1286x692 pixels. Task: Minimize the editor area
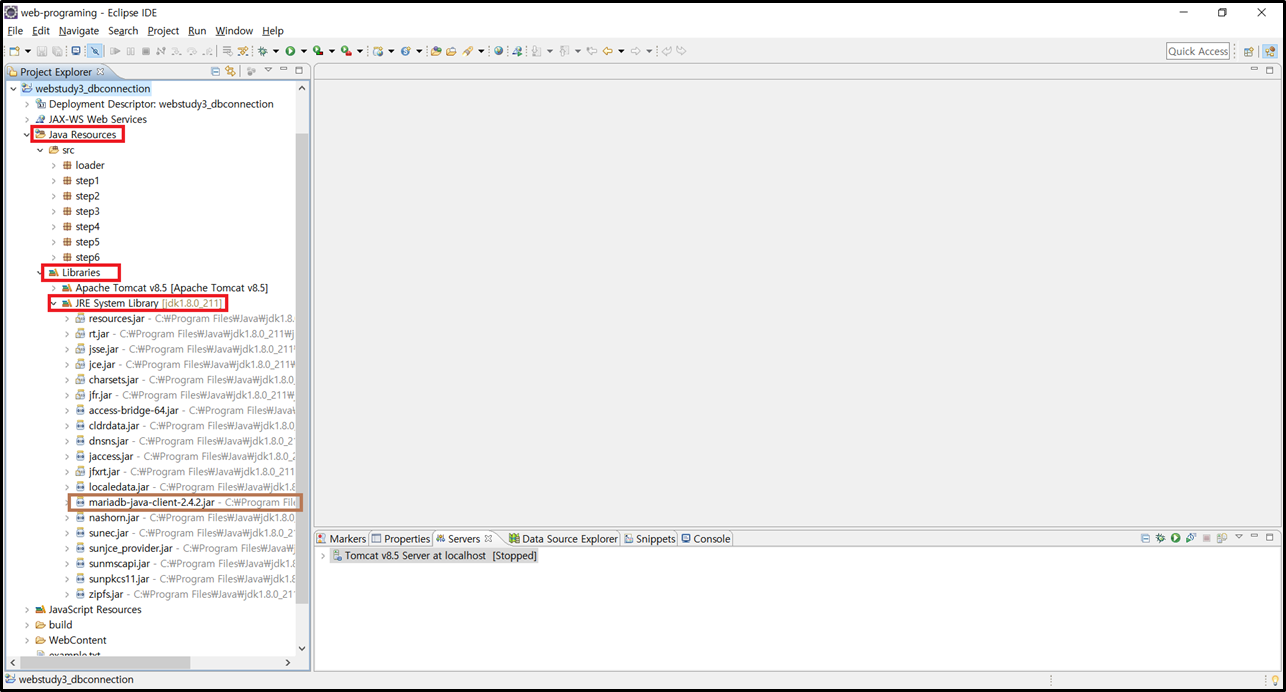(x=1255, y=70)
